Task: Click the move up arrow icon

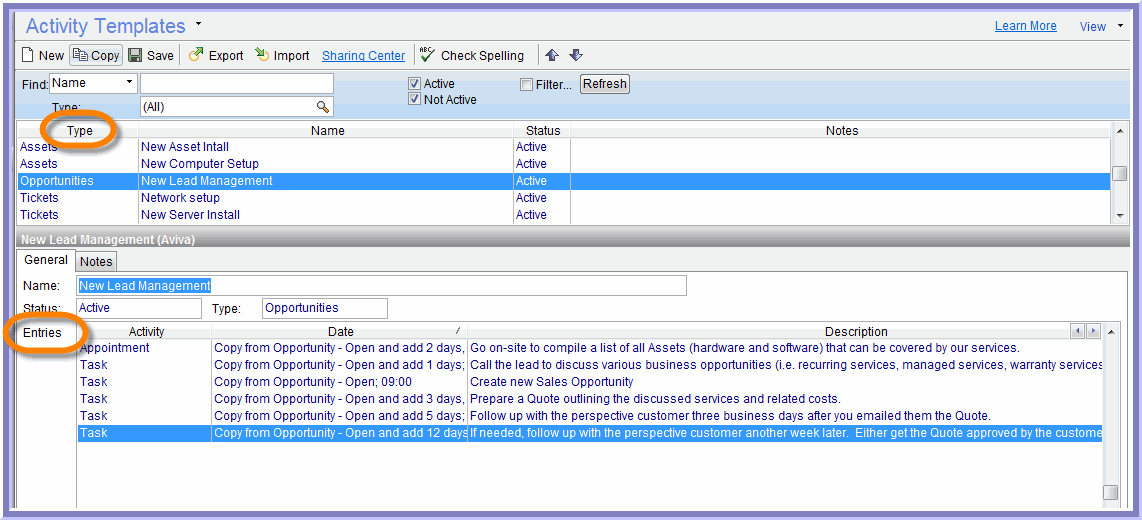Action: click(x=552, y=56)
